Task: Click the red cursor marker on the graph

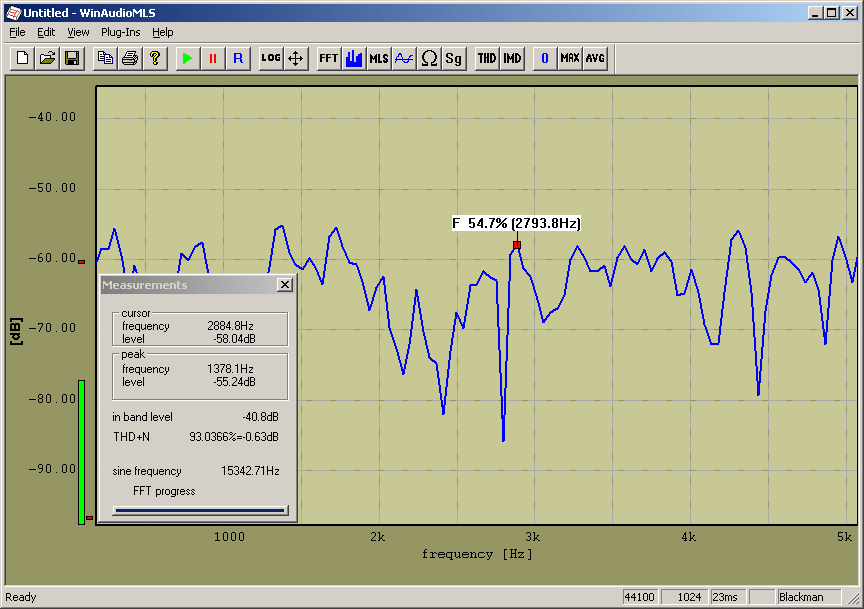Action: (517, 245)
